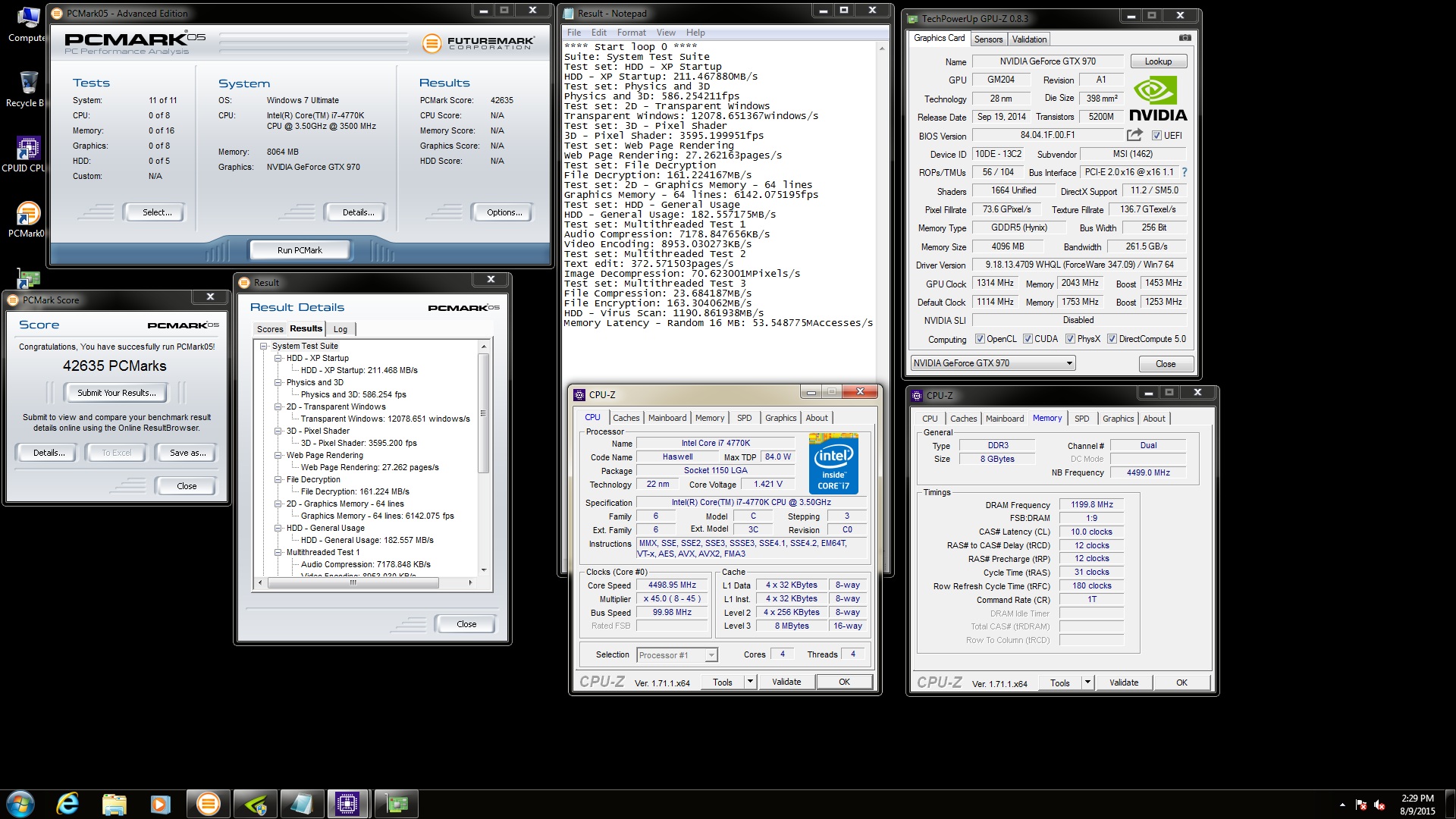Click the GPU-Z screenshot camera icon
Screen dimensions: 1456x819
1185,38
